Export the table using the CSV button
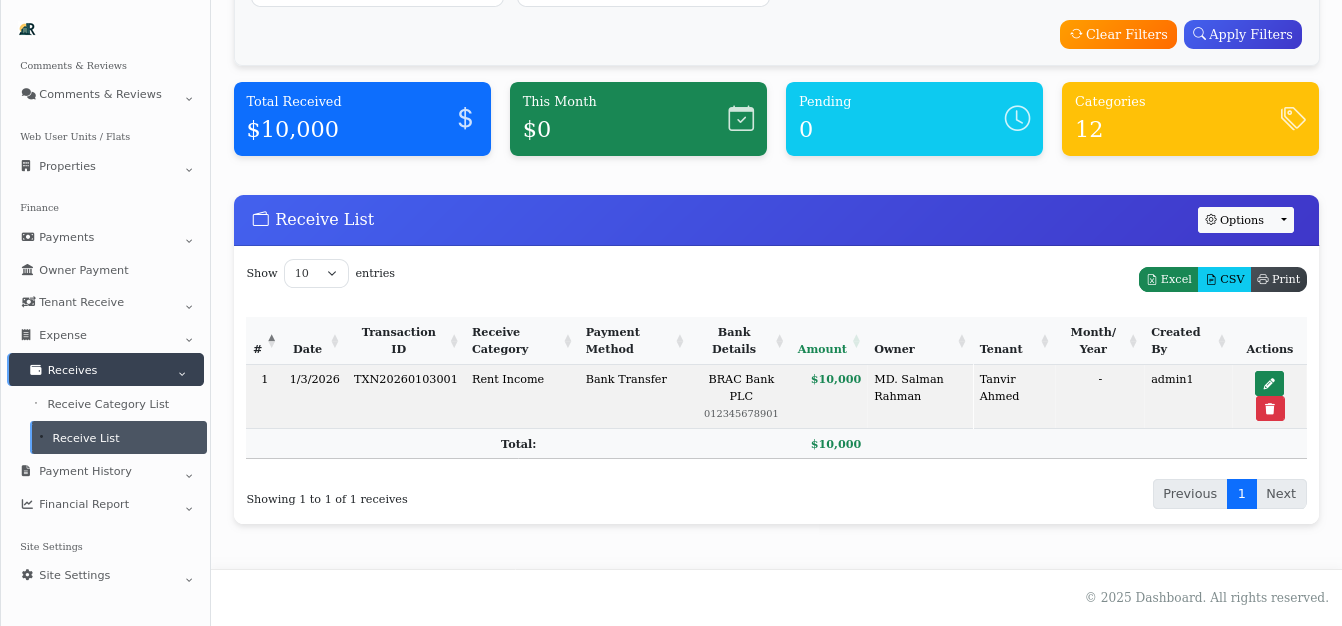Screen dimensions: 1342x626 coord(1224,280)
